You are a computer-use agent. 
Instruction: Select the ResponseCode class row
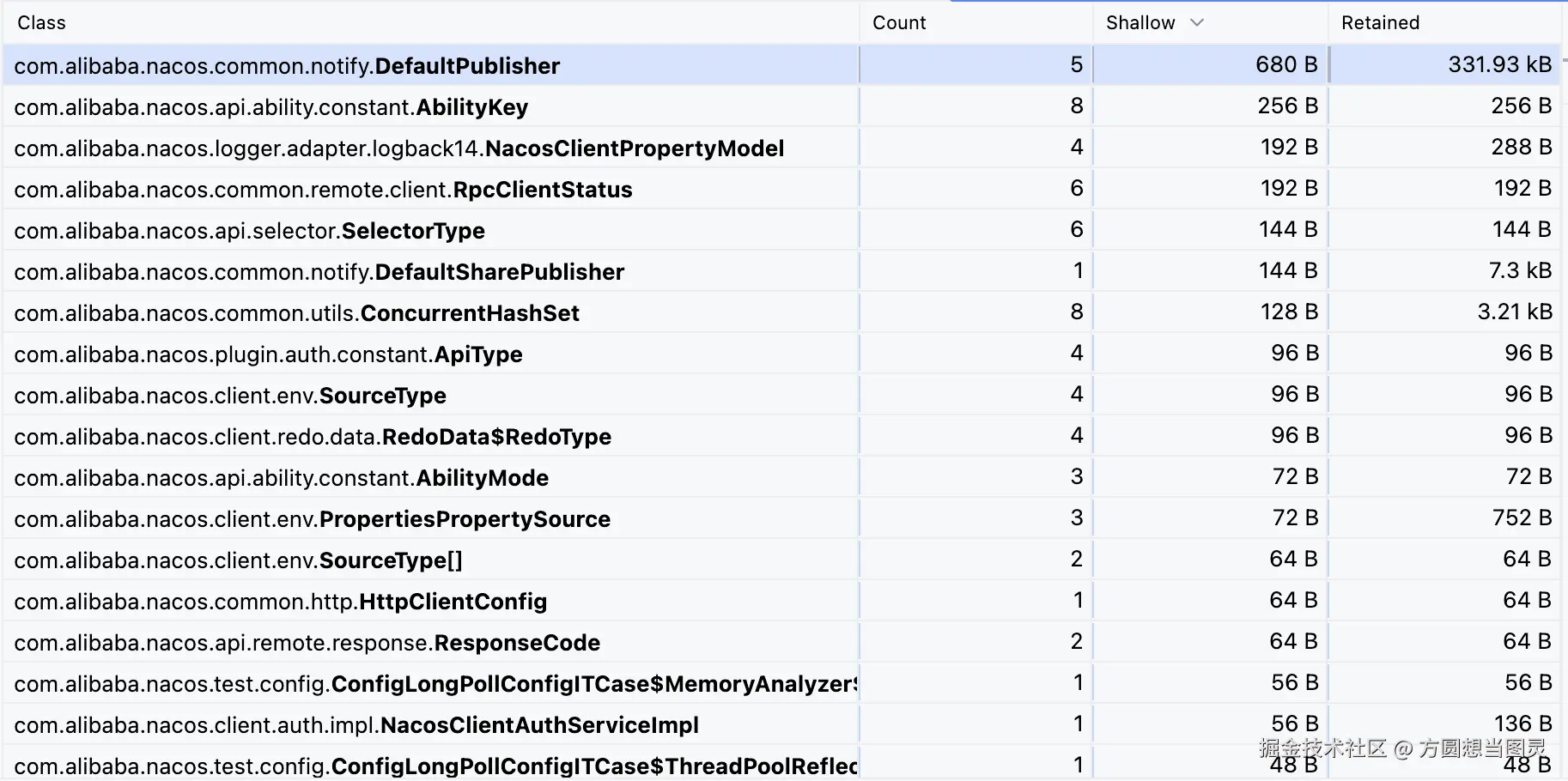pos(307,643)
